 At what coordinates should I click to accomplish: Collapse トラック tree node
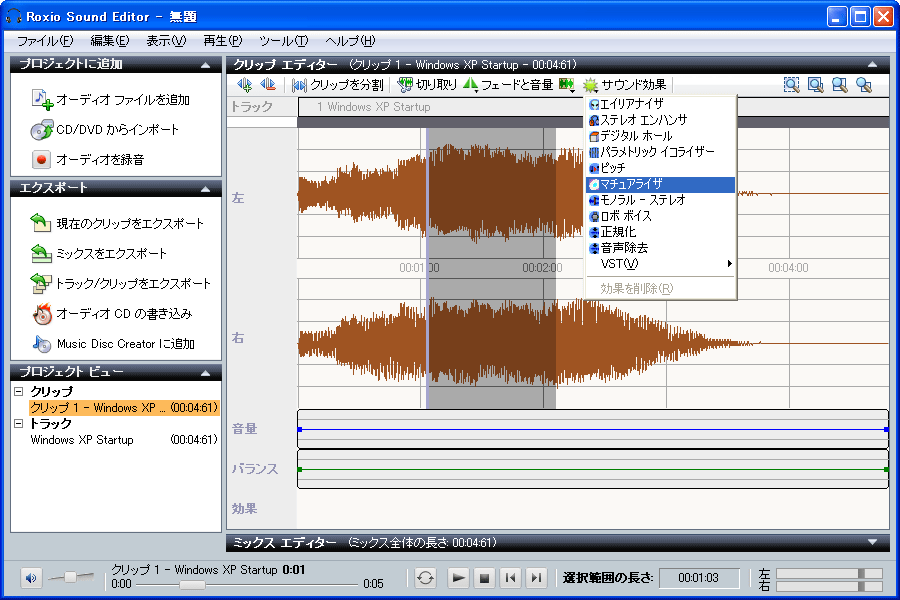point(18,424)
